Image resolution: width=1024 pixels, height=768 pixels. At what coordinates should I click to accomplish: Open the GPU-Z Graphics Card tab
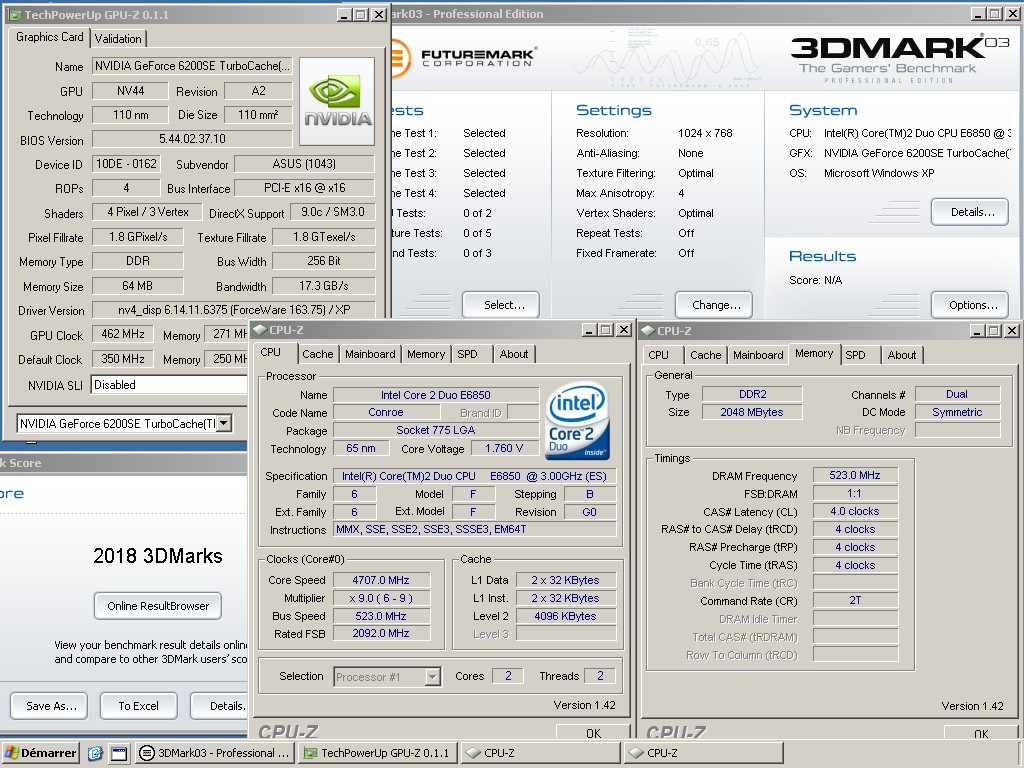click(50, 37)
